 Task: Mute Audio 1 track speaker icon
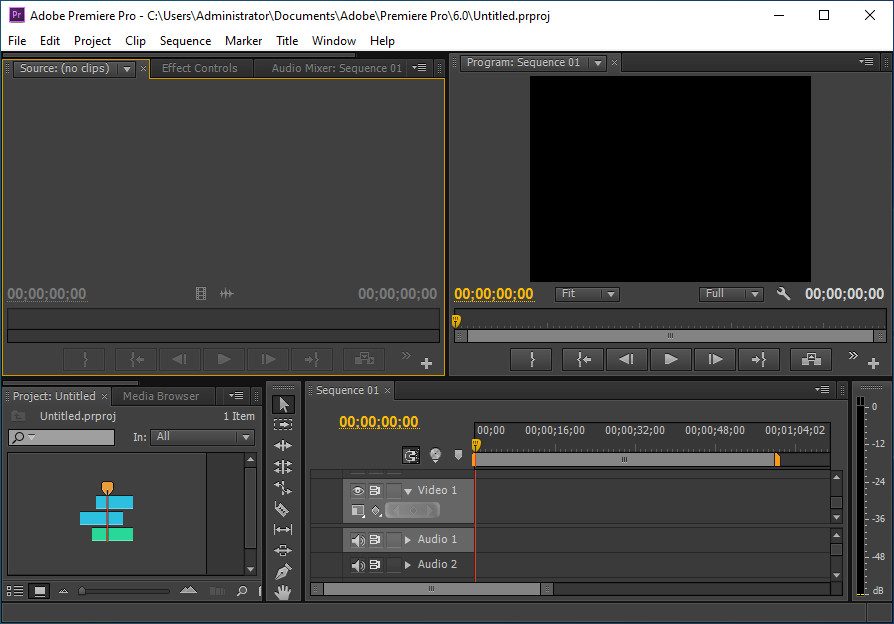[357, 540]
